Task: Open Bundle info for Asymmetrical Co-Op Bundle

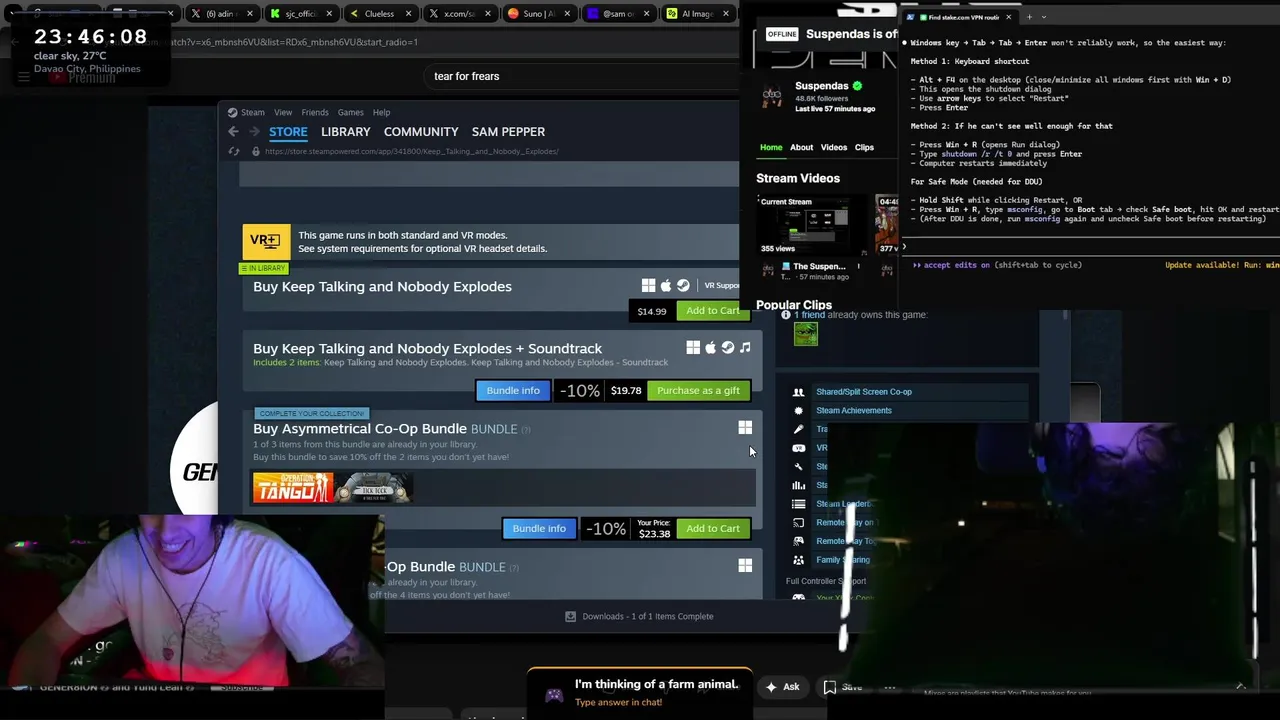Action: click(x=539, y=529)
